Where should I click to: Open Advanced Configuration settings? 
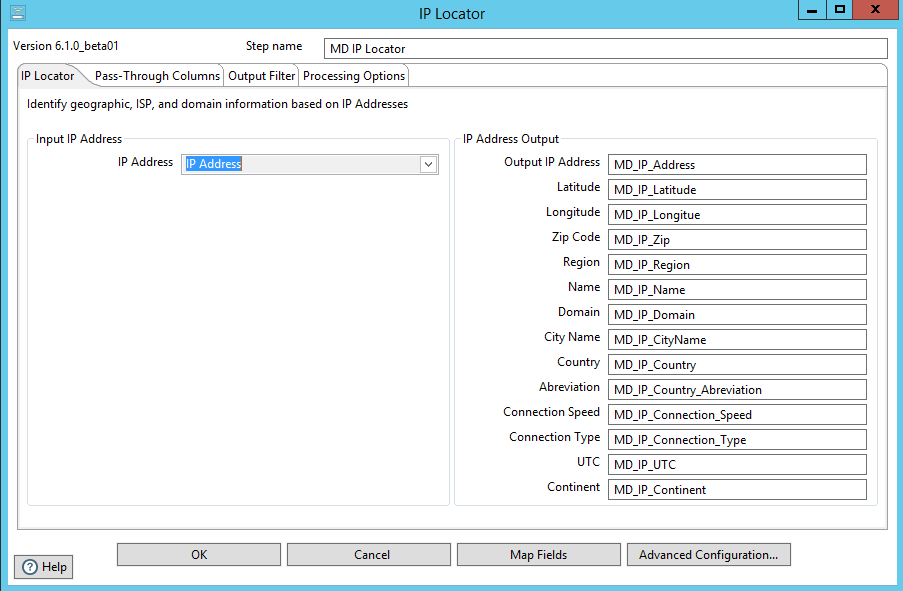[708, 554]
